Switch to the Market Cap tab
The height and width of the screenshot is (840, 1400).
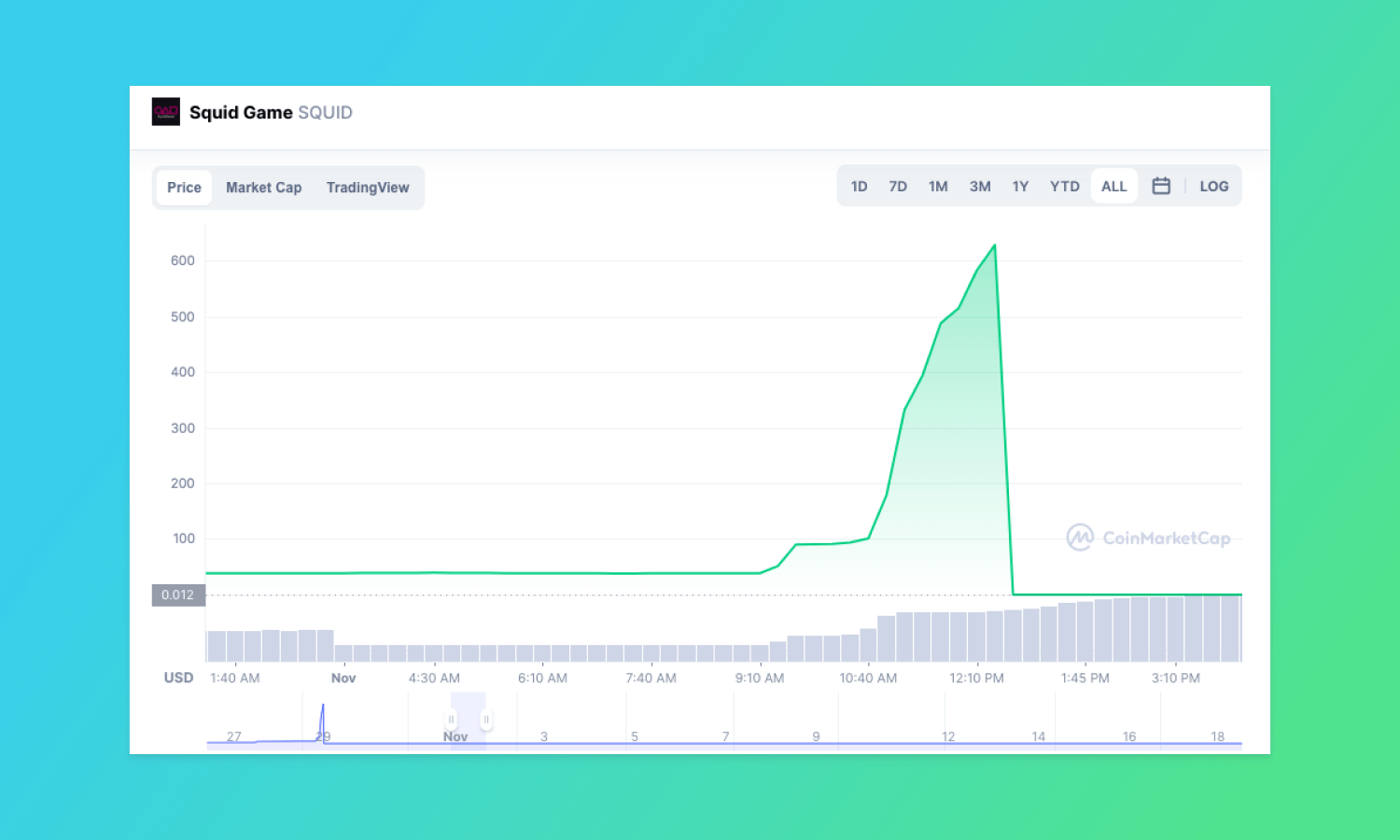point(263,188)
